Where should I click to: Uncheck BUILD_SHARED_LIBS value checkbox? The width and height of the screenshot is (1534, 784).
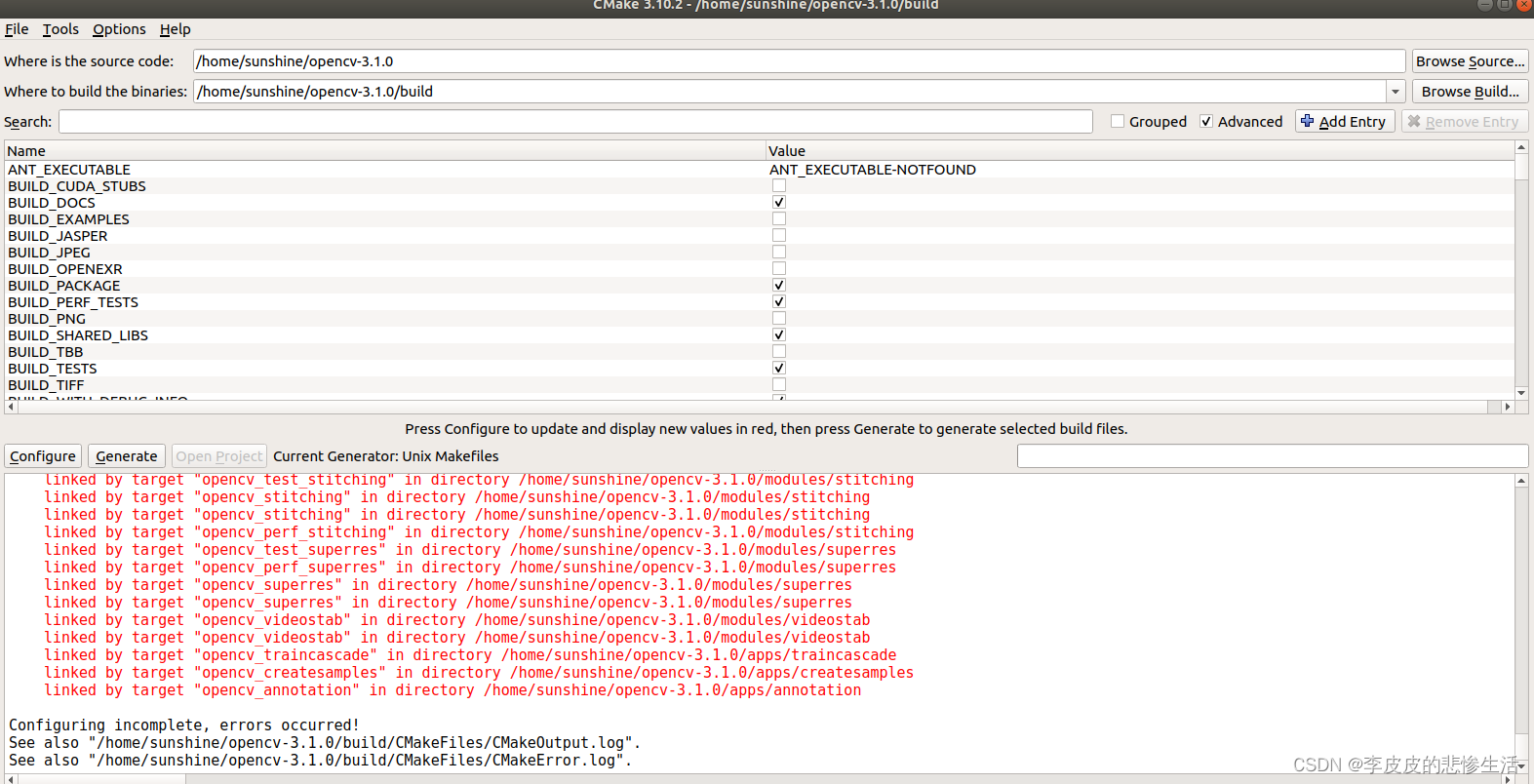coord(778,334)
